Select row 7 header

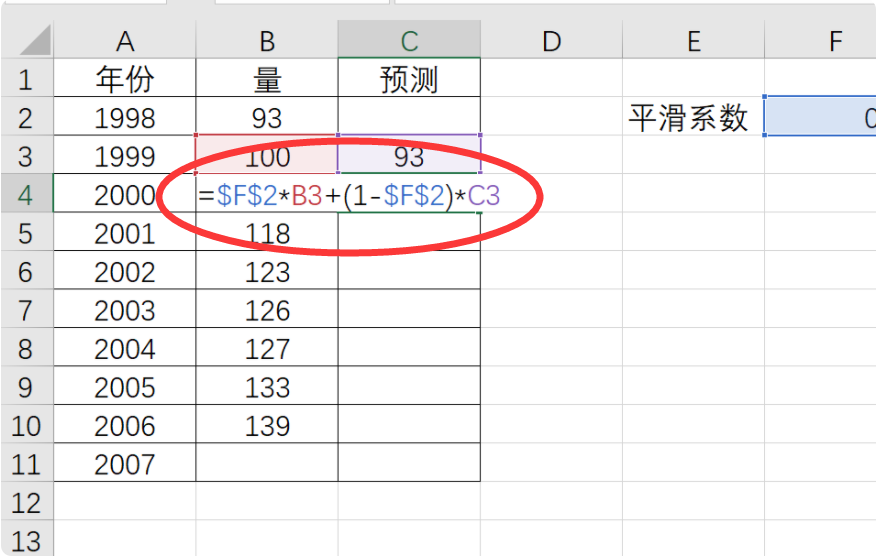click(27, 309)
